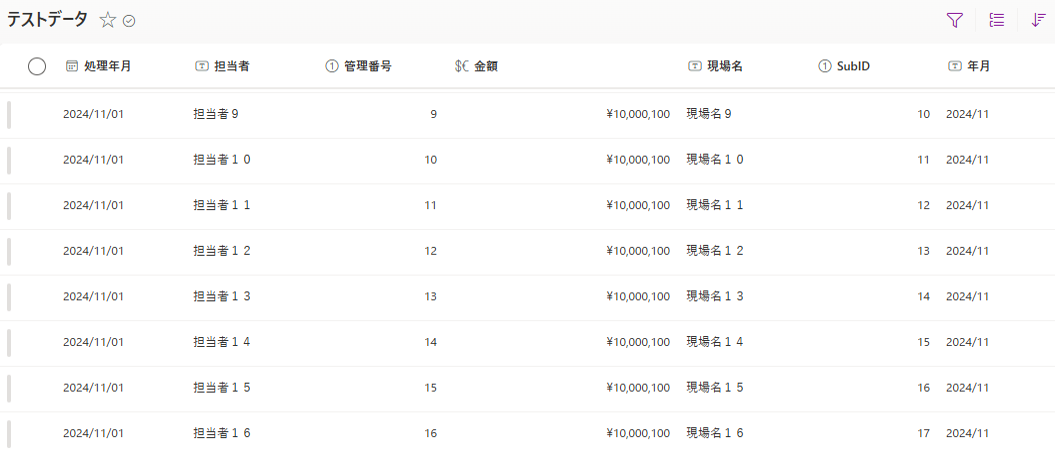Favorite the テストデータ list with the star
Viewport: 1055px width, 457px height.
coord(108,20)
